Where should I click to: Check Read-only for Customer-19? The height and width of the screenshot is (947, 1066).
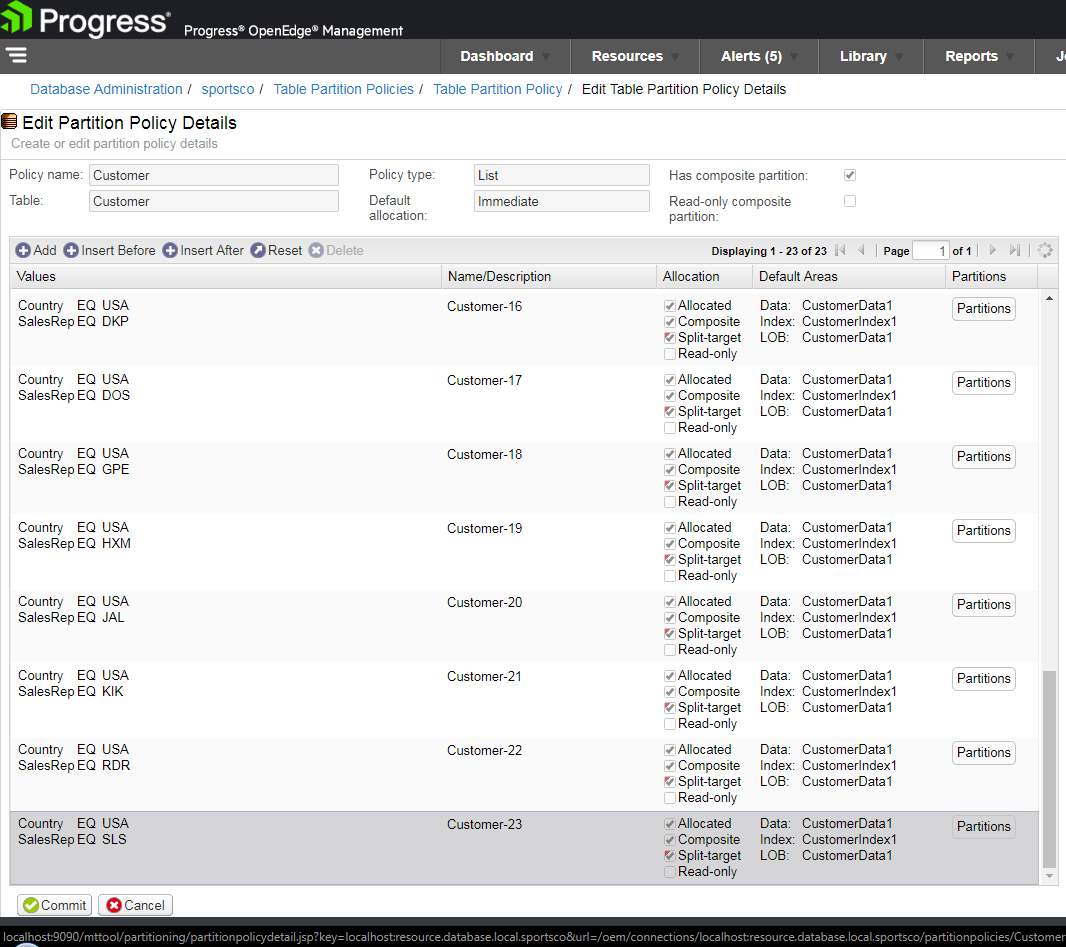[670, 576]
